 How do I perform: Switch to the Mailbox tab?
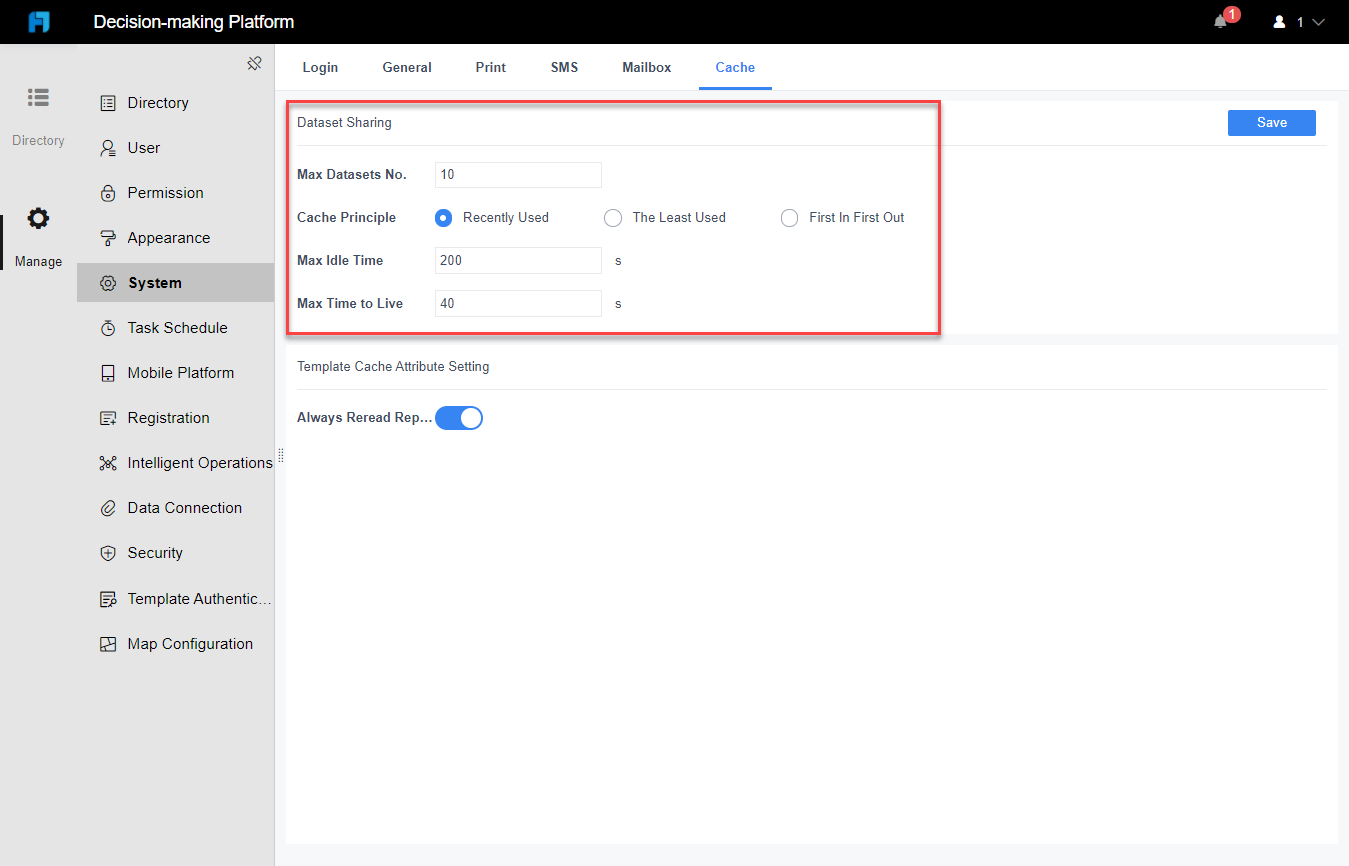coord(646,67)
